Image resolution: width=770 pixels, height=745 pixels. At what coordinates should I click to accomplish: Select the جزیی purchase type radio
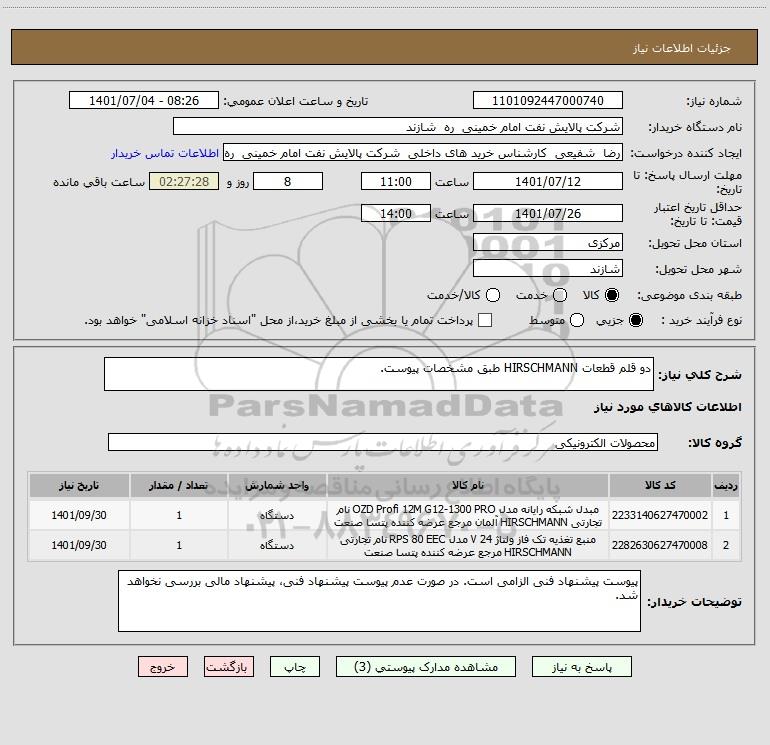point(635,320)
